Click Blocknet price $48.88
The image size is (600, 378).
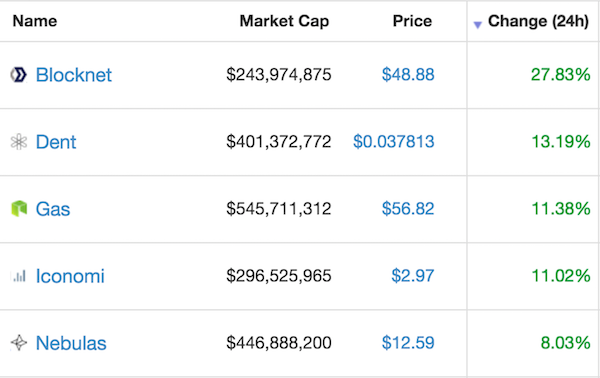[x=408, y=75]
